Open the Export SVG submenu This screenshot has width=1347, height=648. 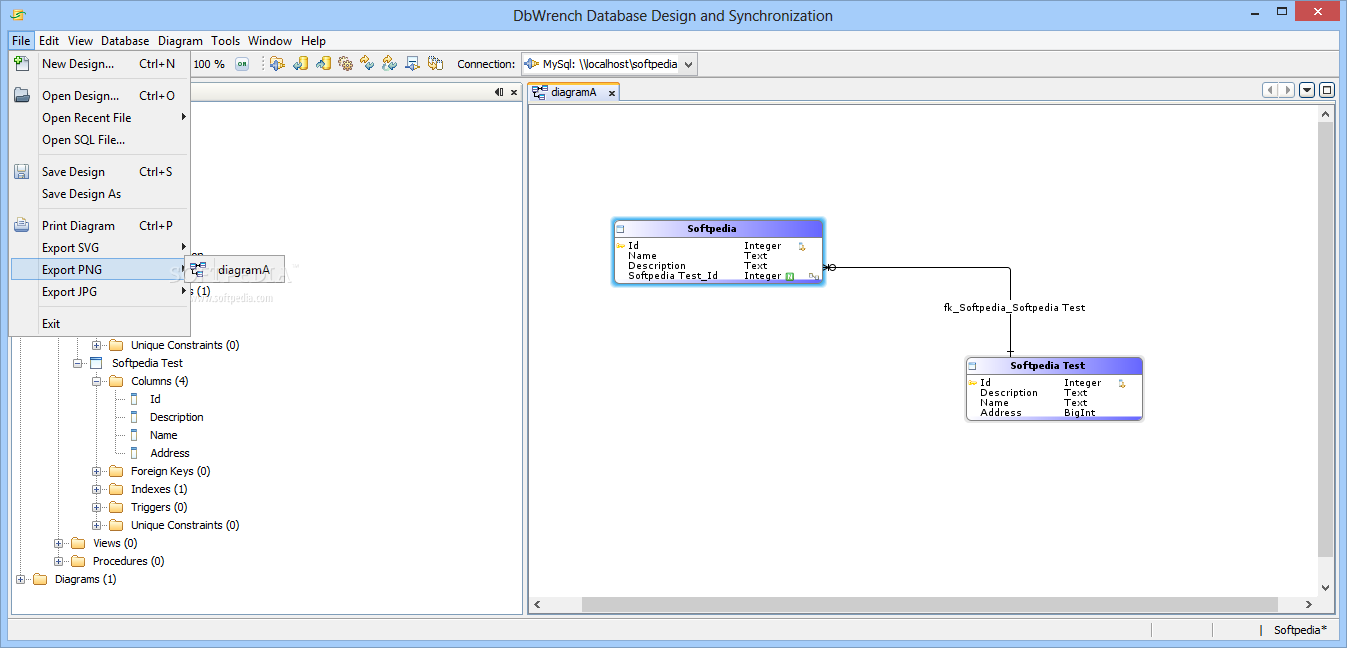point(100,248)
